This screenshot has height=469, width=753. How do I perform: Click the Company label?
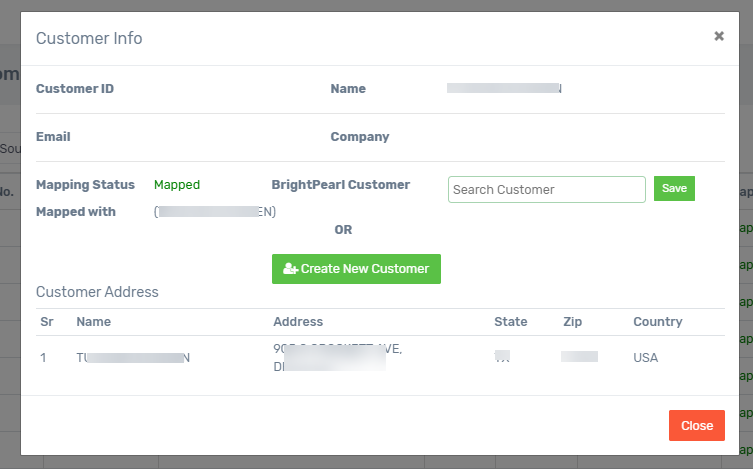coord(360,137)
